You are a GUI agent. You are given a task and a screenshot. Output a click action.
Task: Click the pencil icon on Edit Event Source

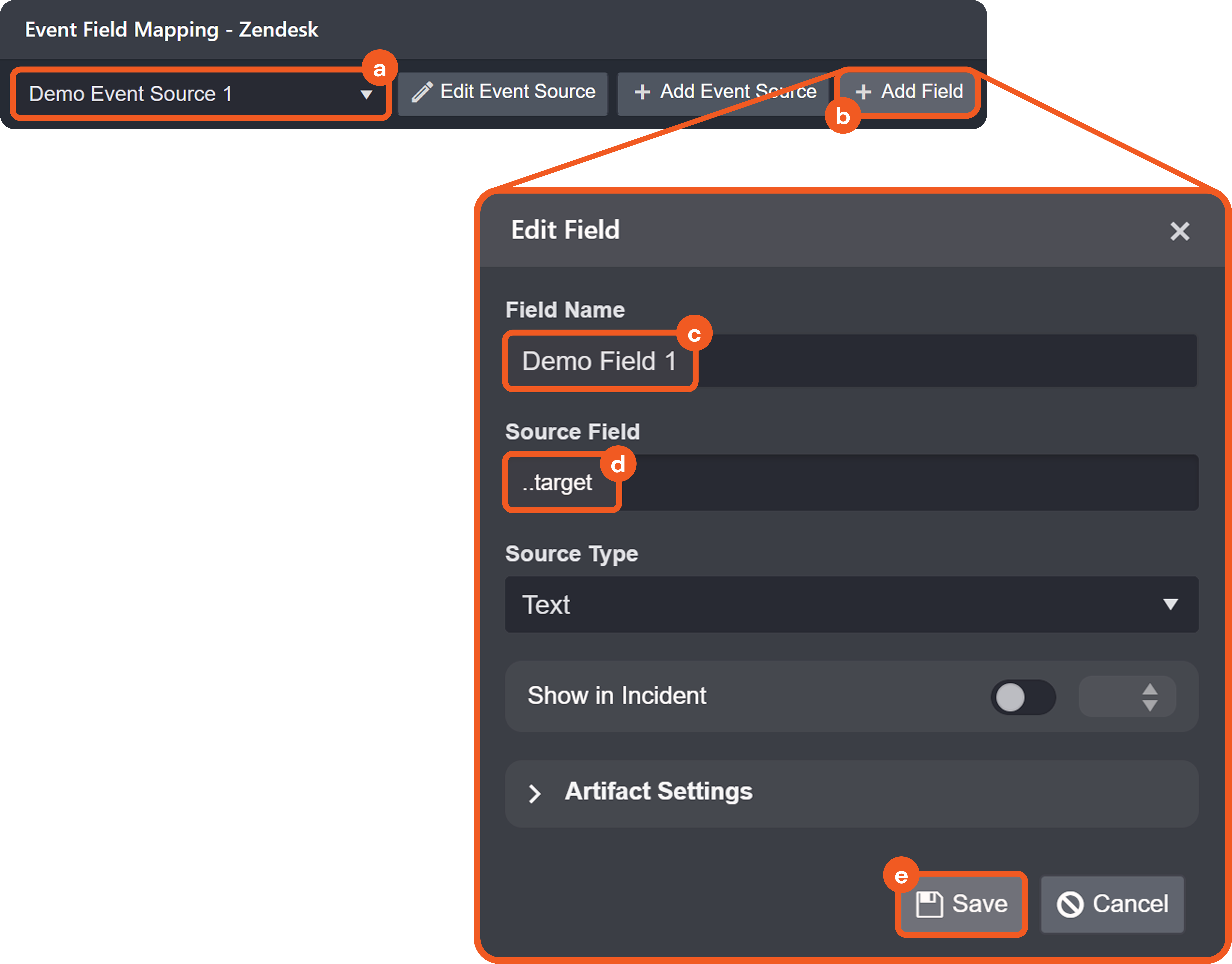(422, 92)
